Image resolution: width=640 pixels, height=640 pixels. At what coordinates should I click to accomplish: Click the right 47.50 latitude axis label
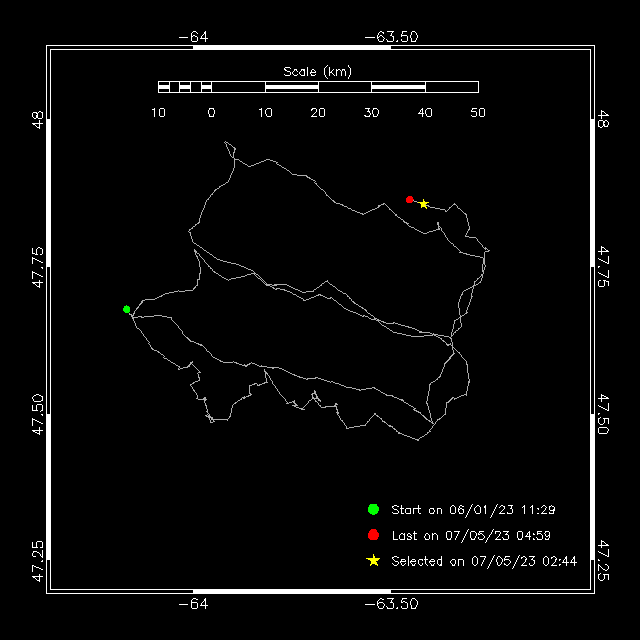[603, 414]
